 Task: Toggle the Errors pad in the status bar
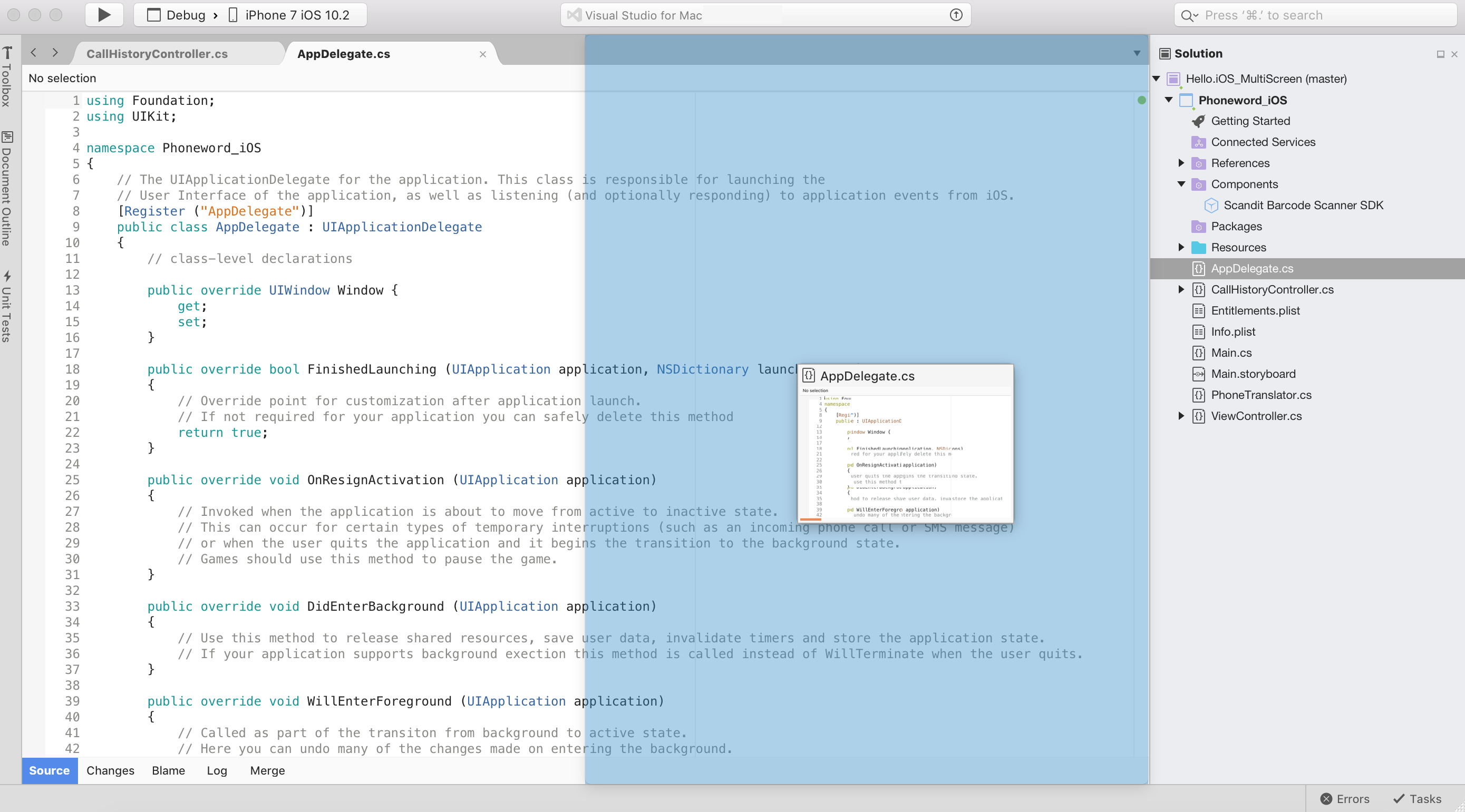pyautogui.click(x=1344, y=798)
